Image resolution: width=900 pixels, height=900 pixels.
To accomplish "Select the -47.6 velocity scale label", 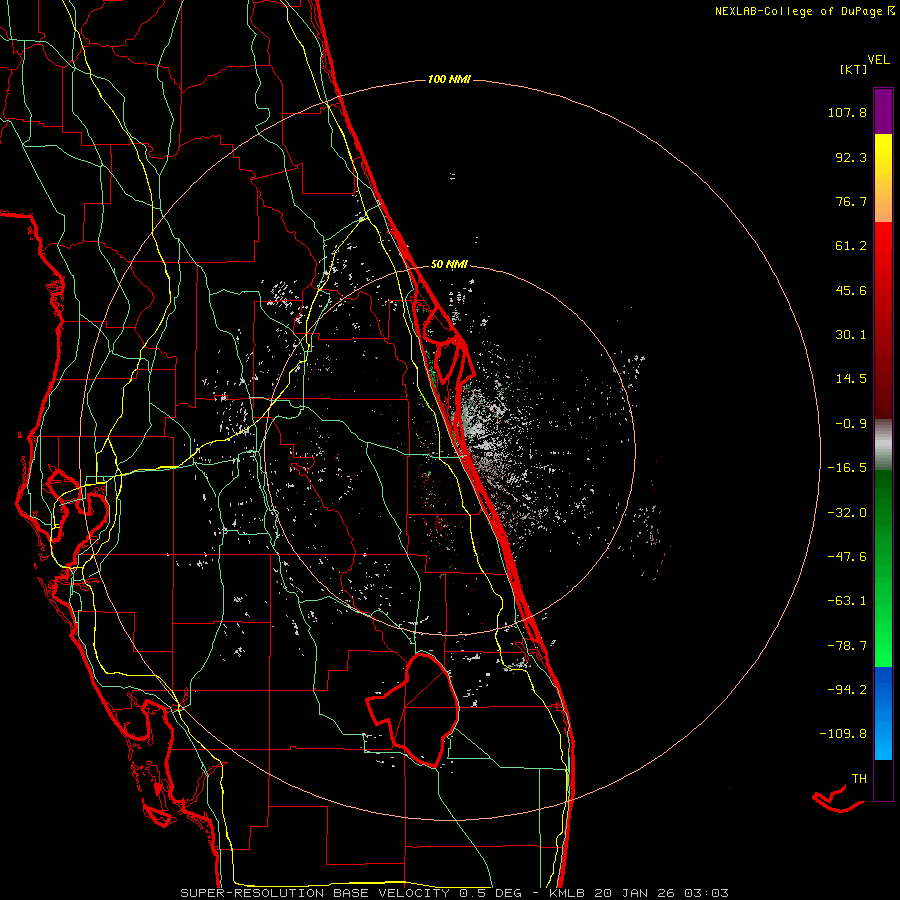I will pos(847,557).
